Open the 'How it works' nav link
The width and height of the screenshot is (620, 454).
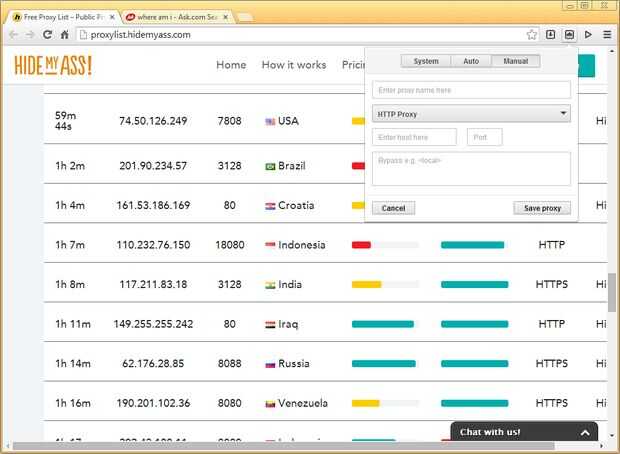point(294,65)
